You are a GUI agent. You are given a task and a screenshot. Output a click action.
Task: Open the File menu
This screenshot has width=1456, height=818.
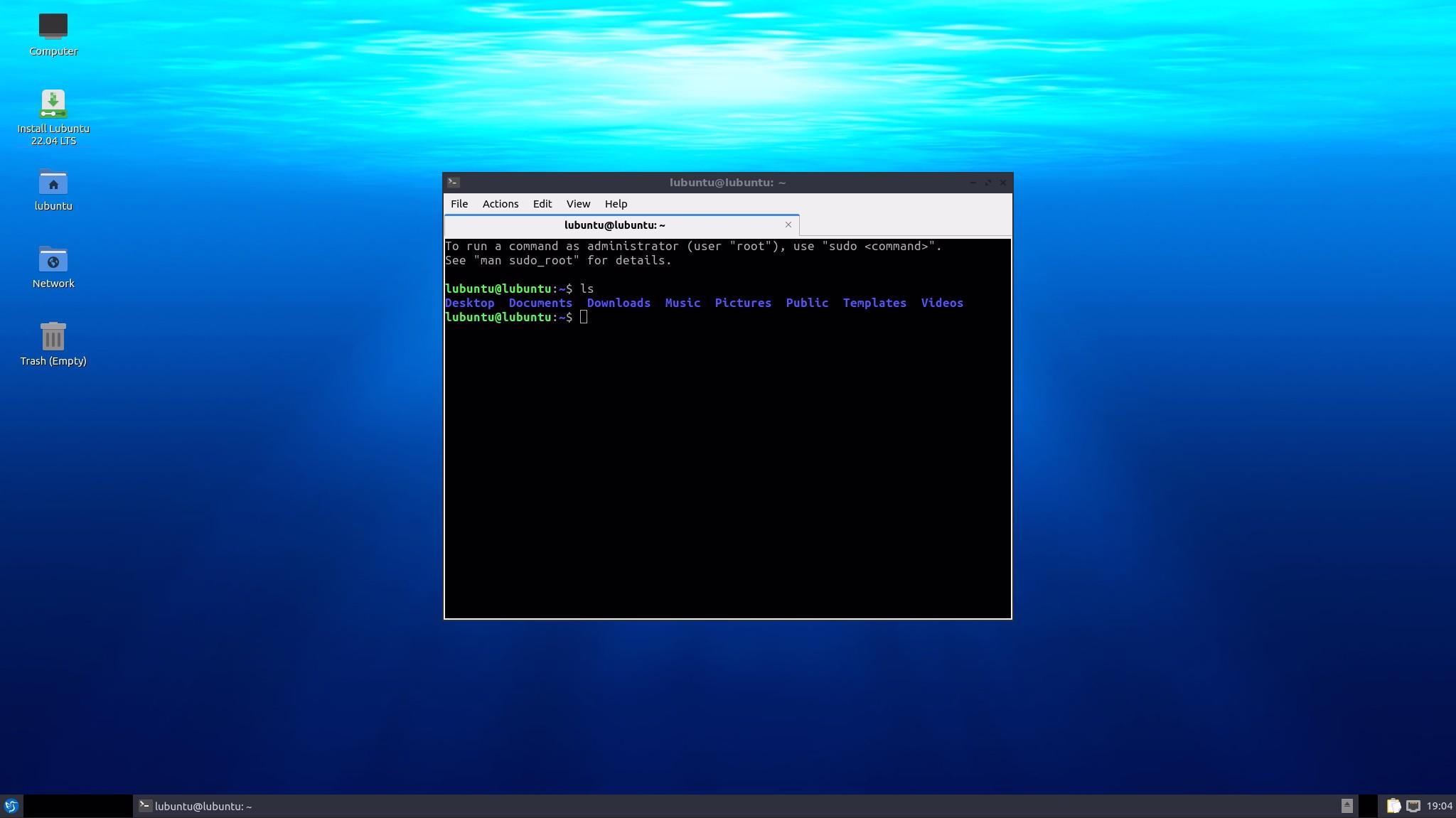[x=459, y=204]
